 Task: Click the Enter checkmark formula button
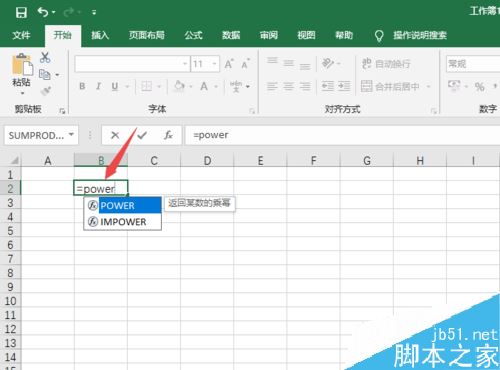pos(142,135)
